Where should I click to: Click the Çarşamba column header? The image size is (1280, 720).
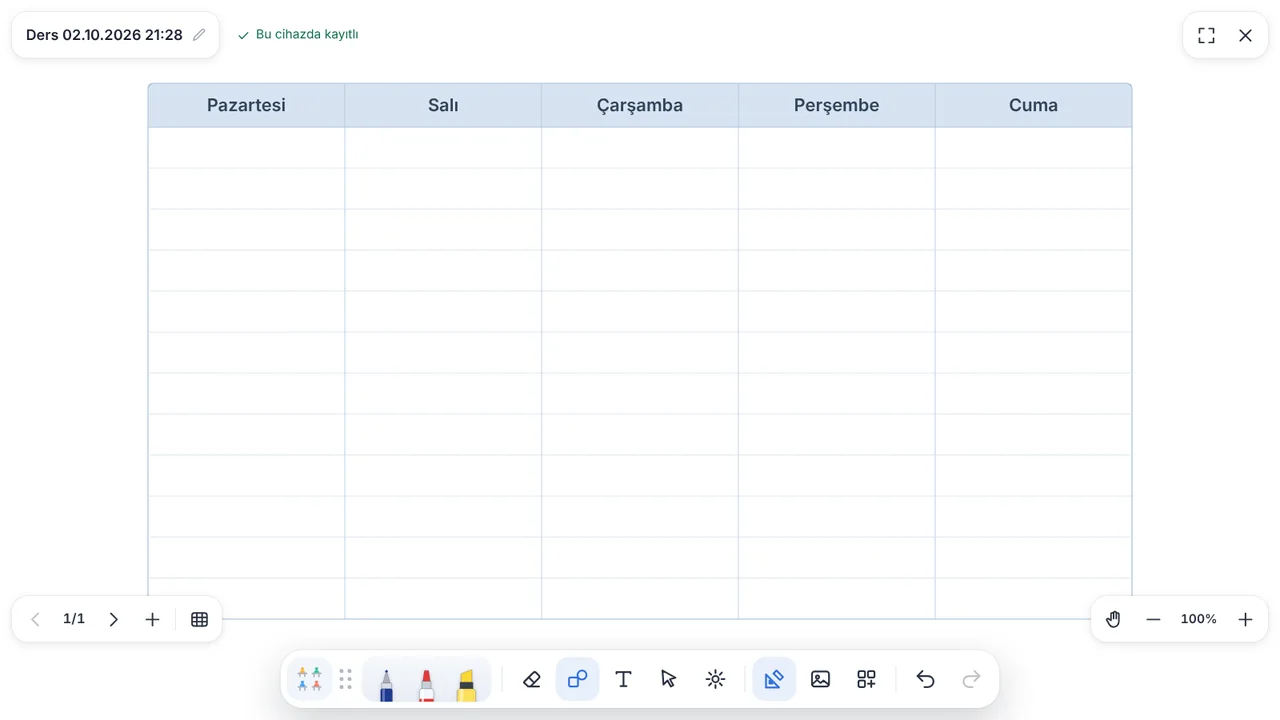[x=640, y=105]
